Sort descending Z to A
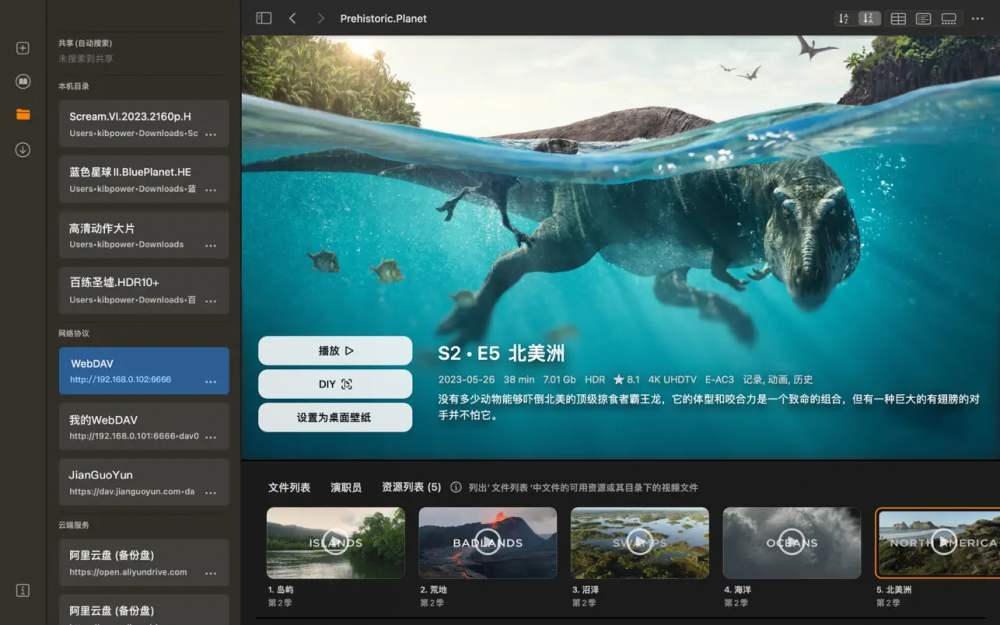The height and width of the screenshot is (625, 1000). click(x=869, y=18)
